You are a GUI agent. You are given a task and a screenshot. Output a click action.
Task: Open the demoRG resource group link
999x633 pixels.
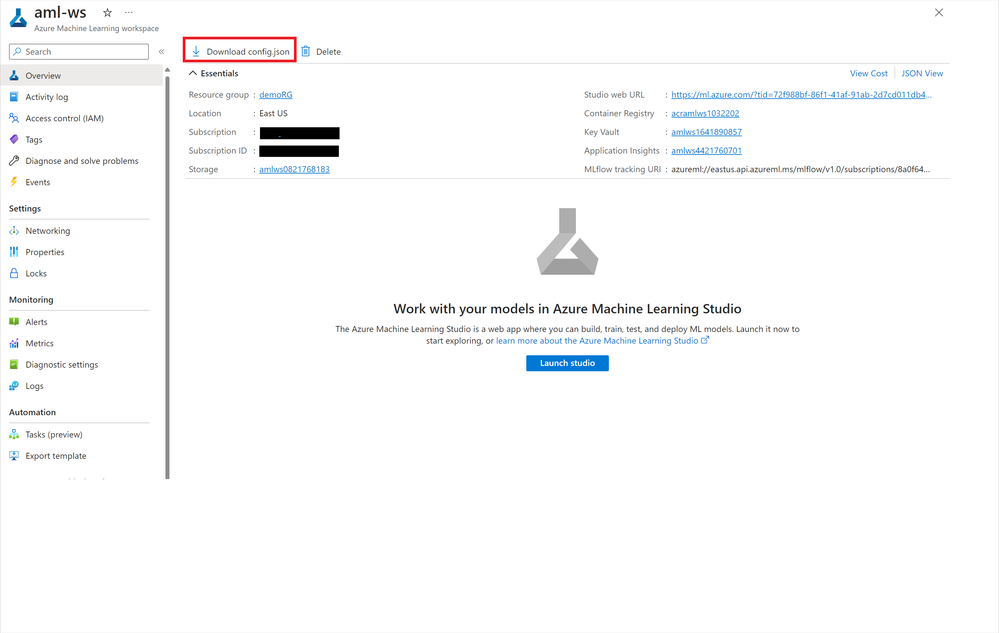[276, 95]
